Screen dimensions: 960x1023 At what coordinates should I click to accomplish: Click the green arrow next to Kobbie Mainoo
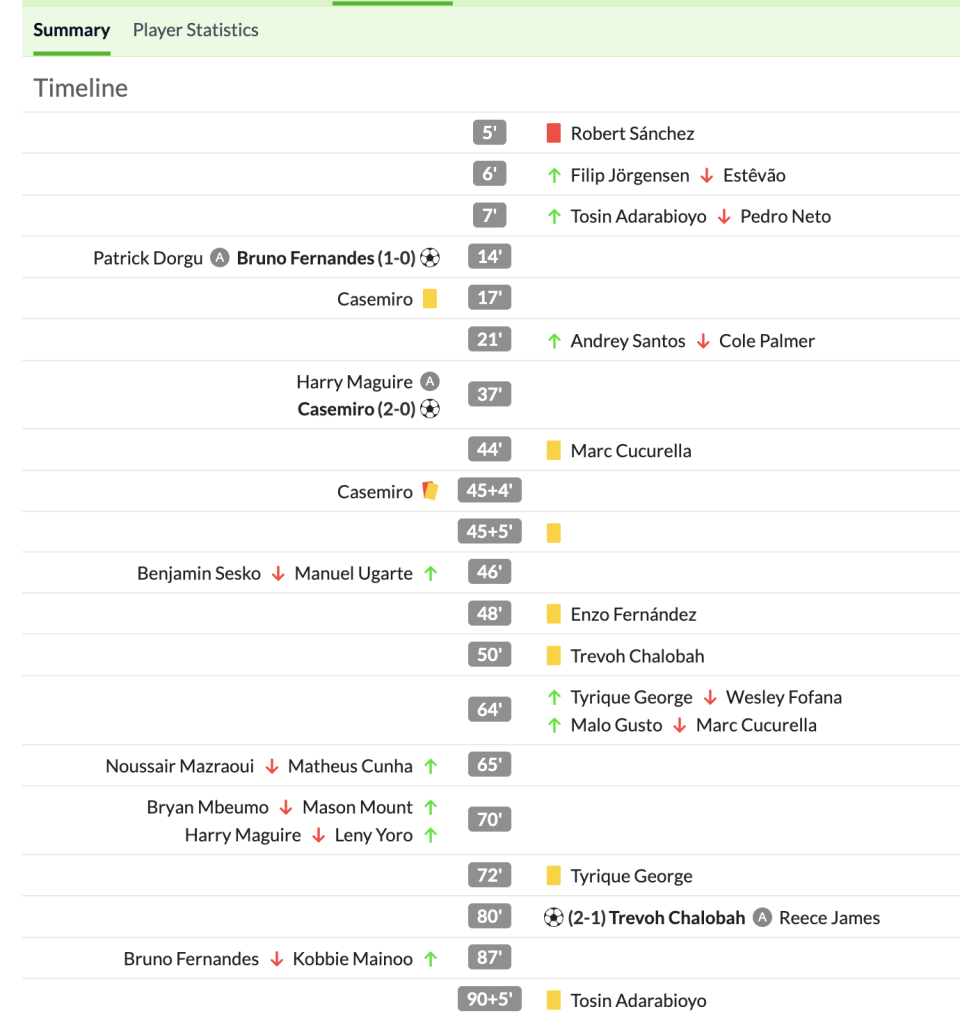coord(430,959)
